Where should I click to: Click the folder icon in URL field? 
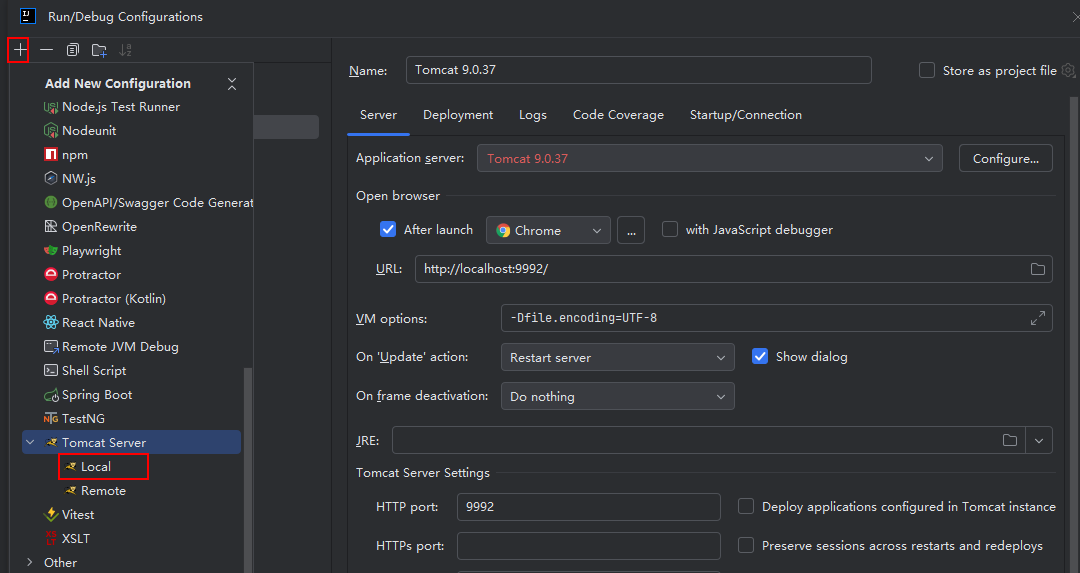[1037, 269]
